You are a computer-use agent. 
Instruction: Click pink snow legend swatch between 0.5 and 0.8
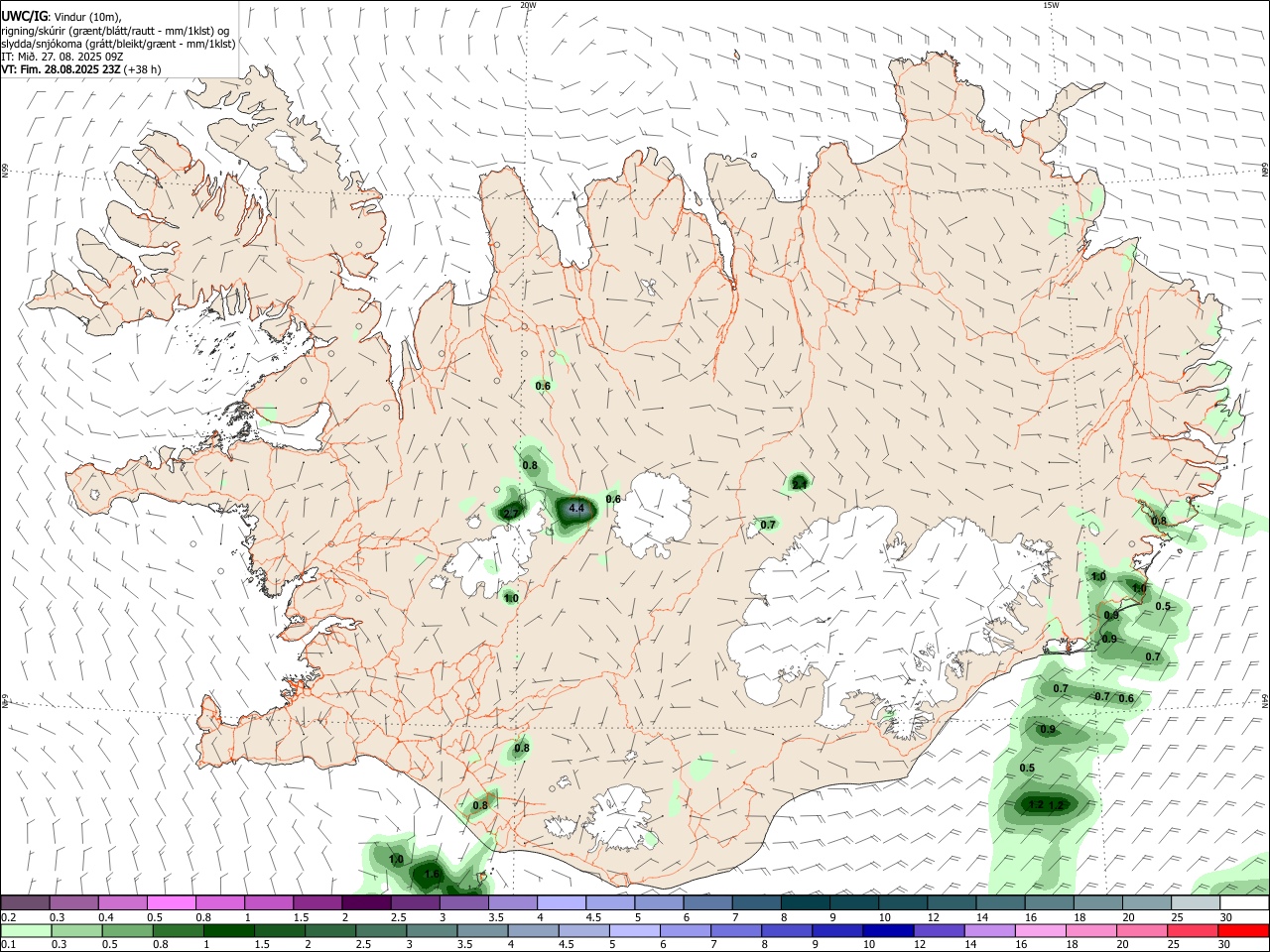[x=171, y=902]
